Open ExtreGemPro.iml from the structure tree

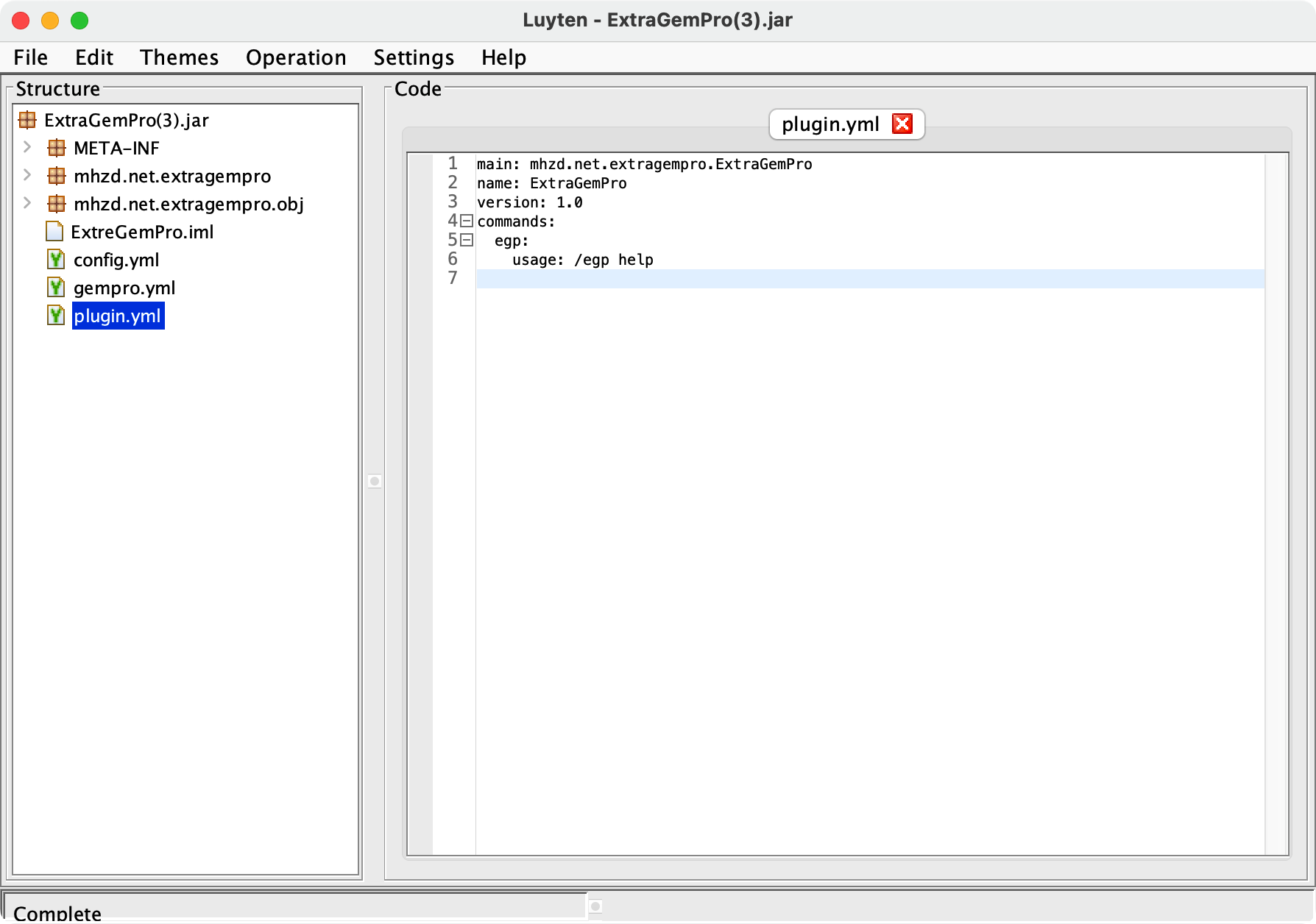coord(142,232)
